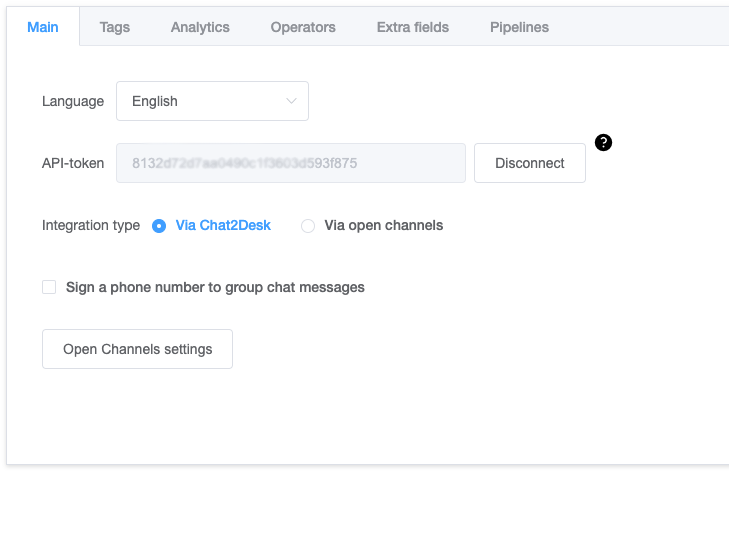Screen dimensions: 729x533
Task: Click the API-token field label
Action: tap(73, 163)
